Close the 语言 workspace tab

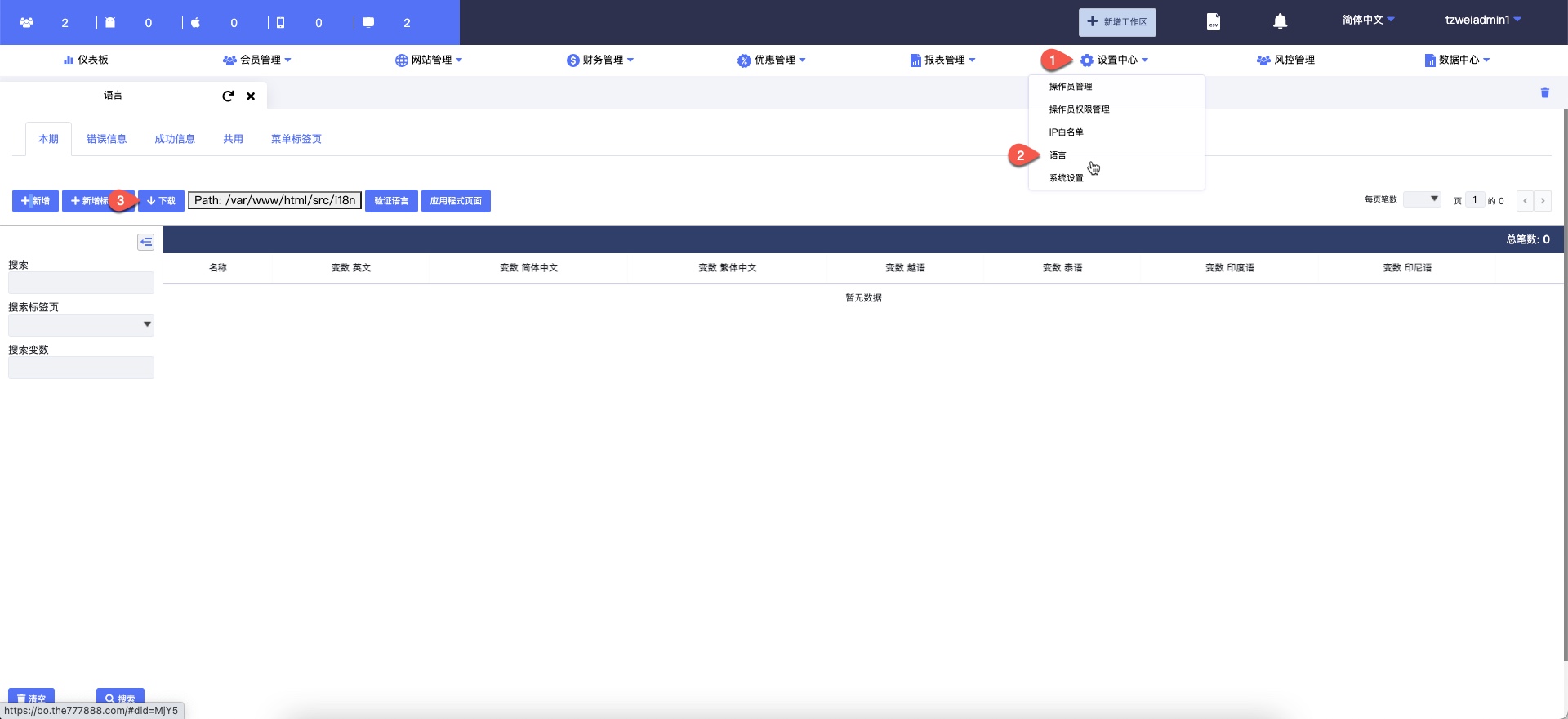pos(251,96)
